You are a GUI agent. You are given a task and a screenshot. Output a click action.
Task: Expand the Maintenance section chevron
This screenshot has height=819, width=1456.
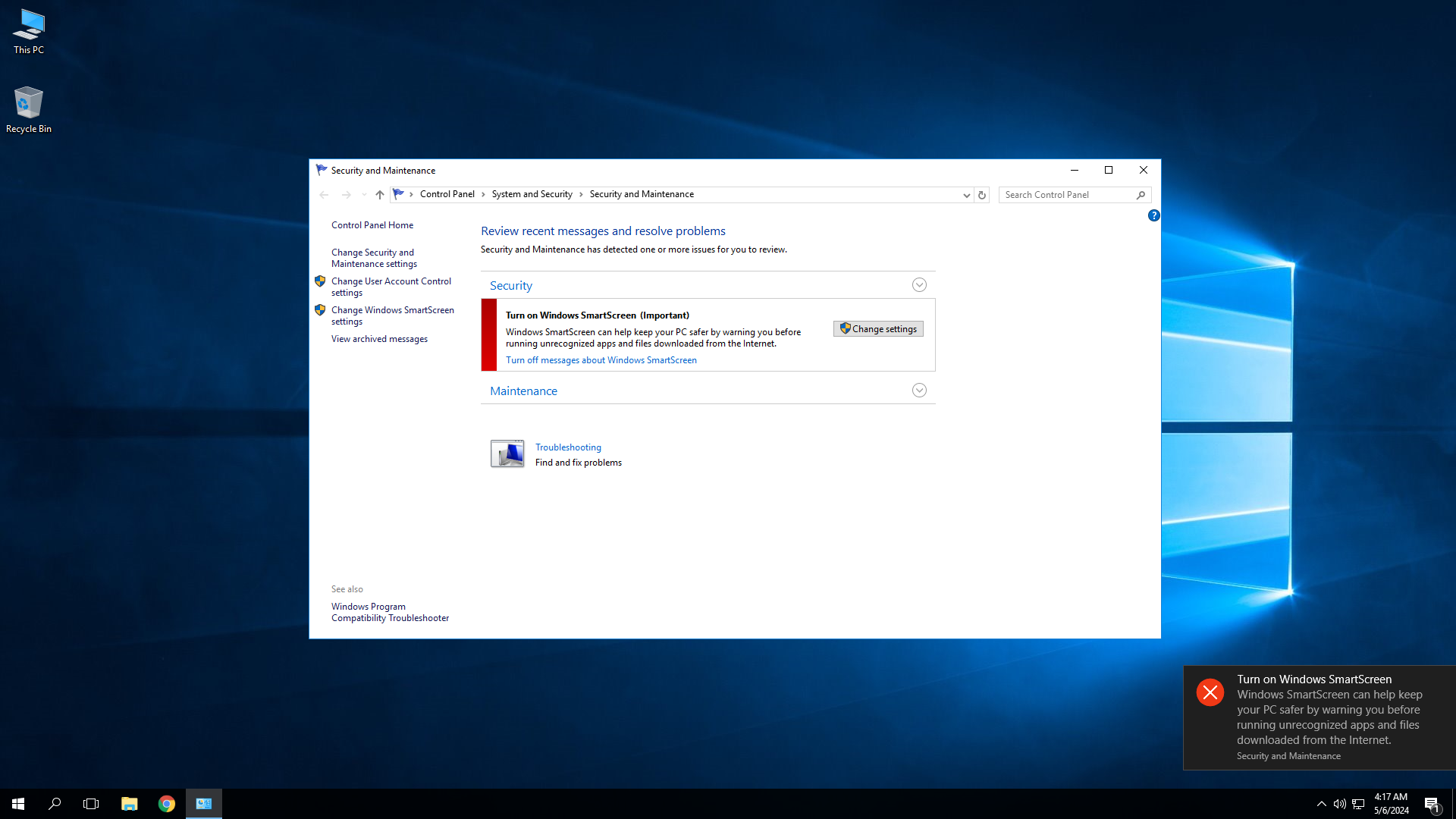[919, 391]
